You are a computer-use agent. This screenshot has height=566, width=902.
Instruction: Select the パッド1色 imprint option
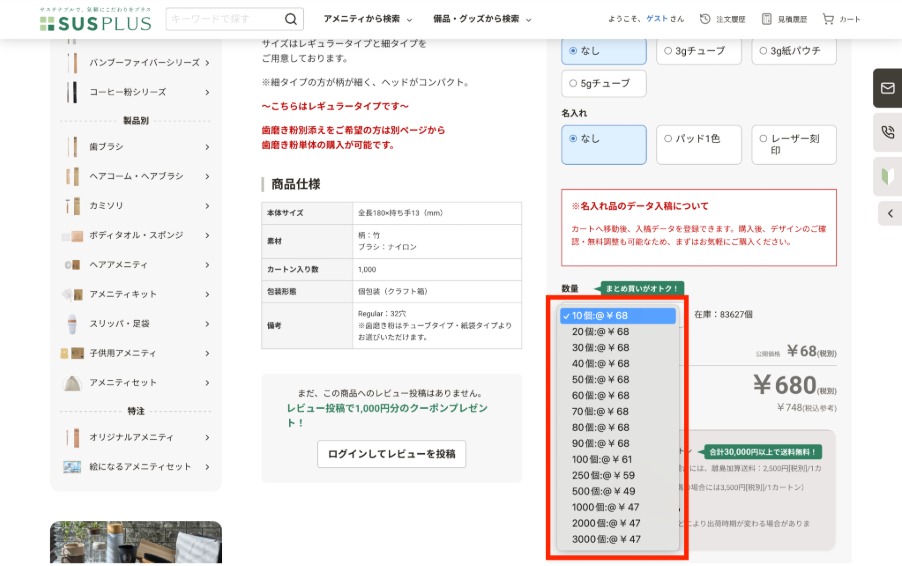pyautogui.click(x=698, y=145)
